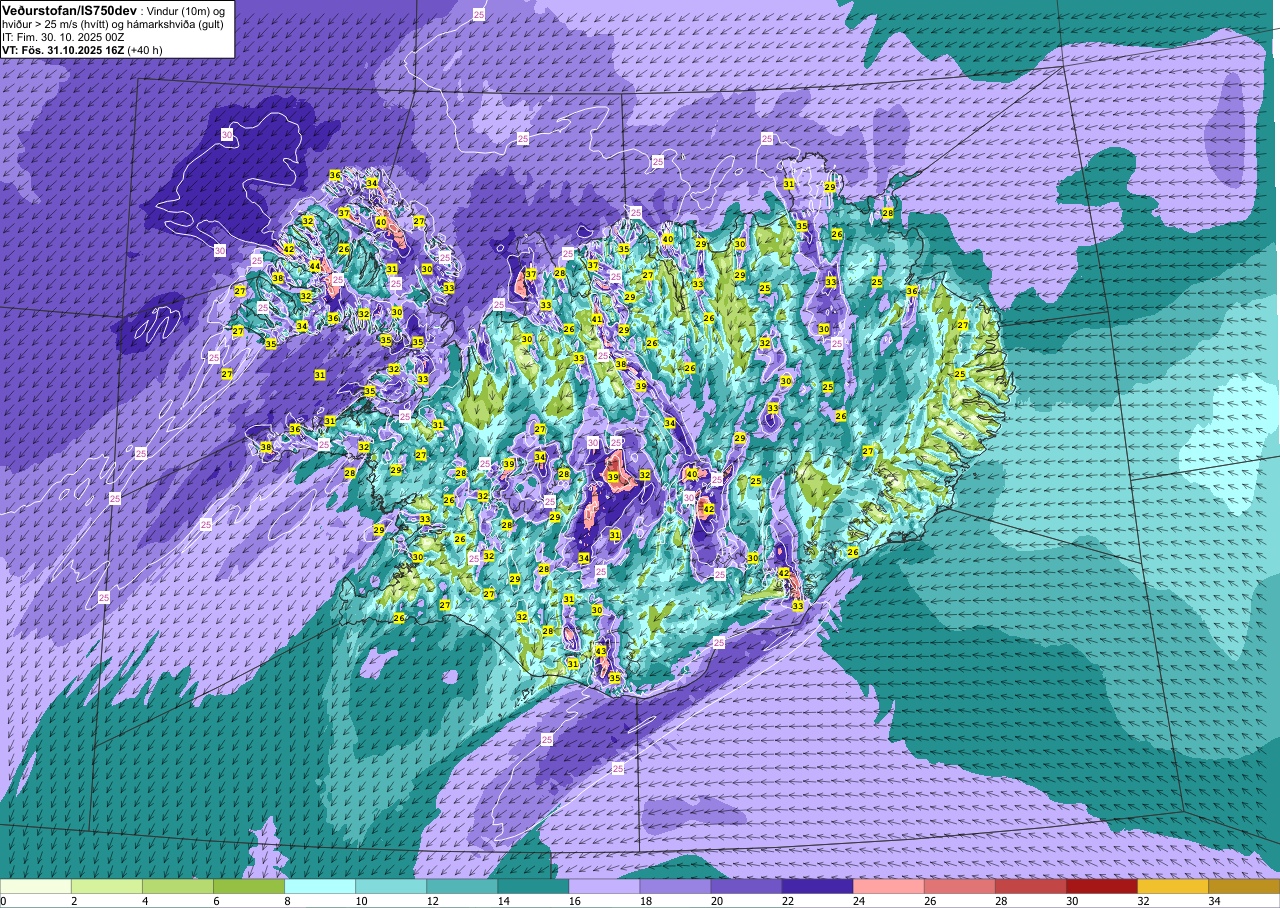Image resolution: width=1280 pixels, height=908 pixels.
Task: Pick the golden yellow 32–34 legend swatch
Action: coord(1172,886)
